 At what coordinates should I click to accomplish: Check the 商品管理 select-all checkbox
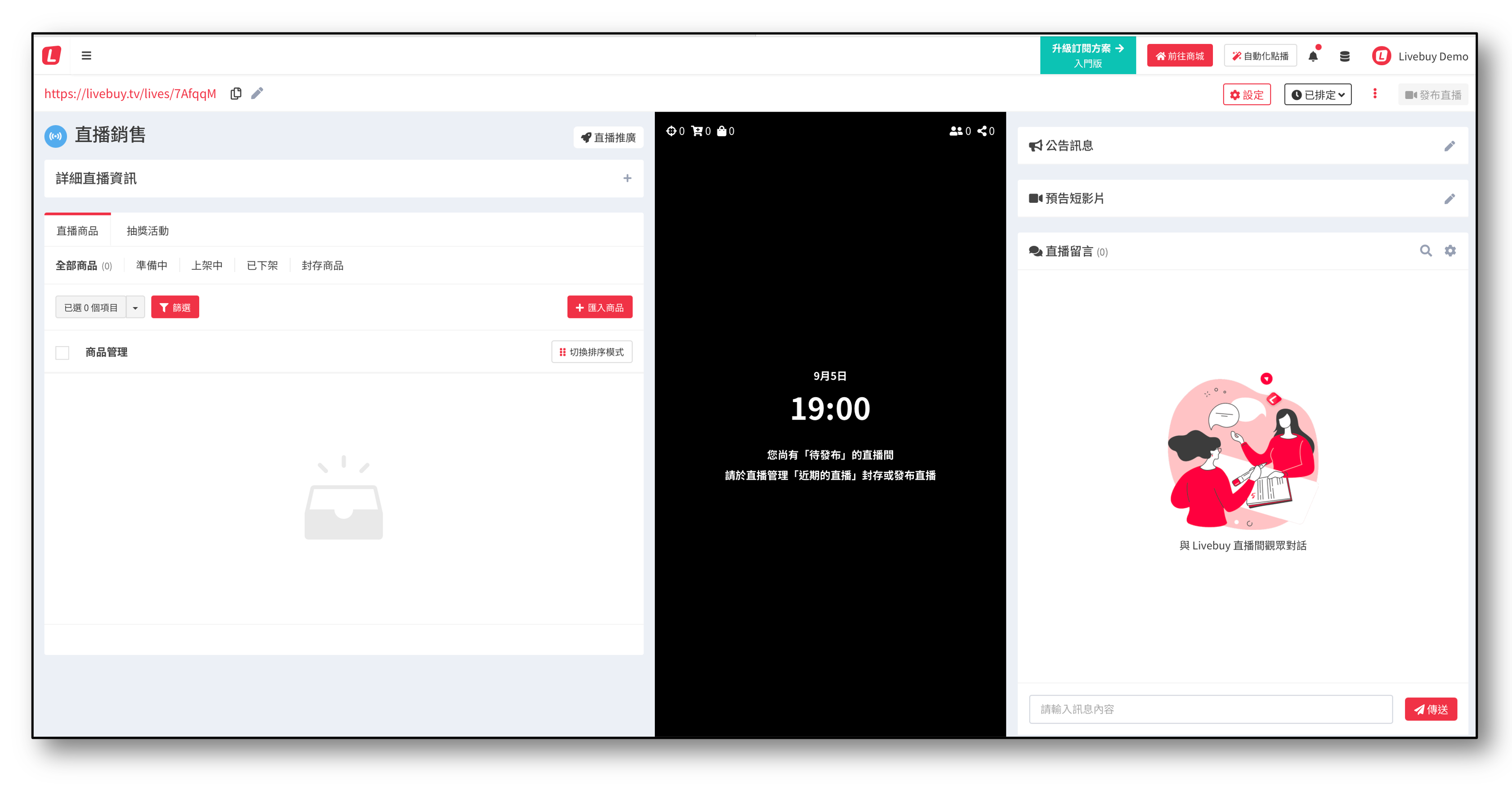(x=62, y=353)
